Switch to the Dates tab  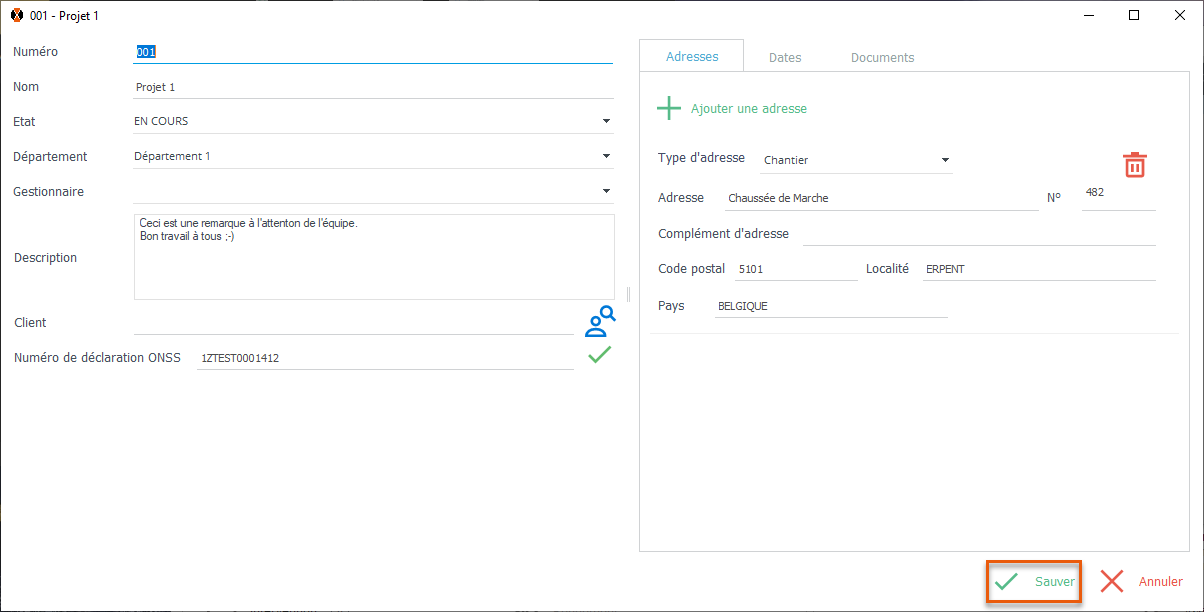pos(785,58)
